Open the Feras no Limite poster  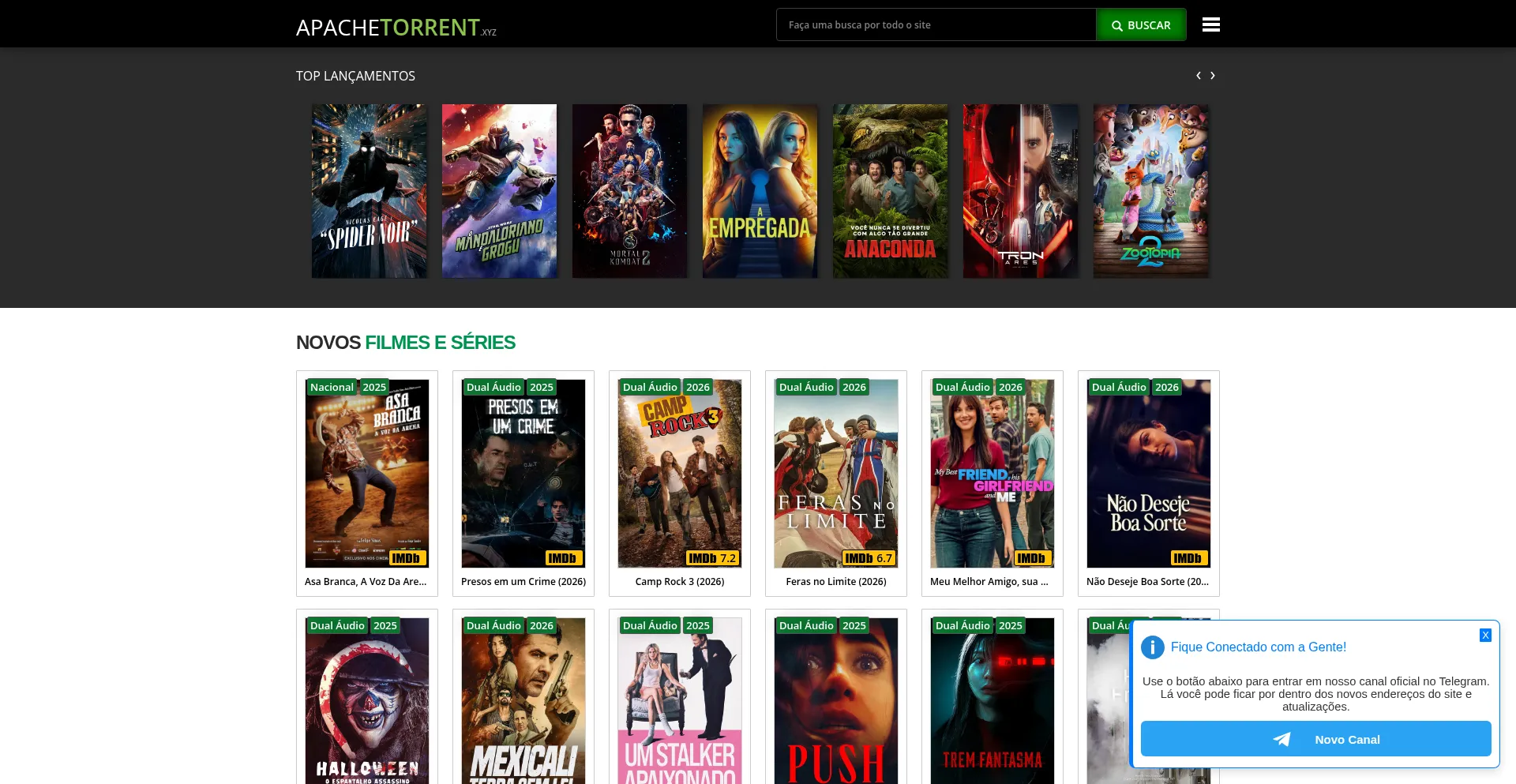tap(836, 474)
